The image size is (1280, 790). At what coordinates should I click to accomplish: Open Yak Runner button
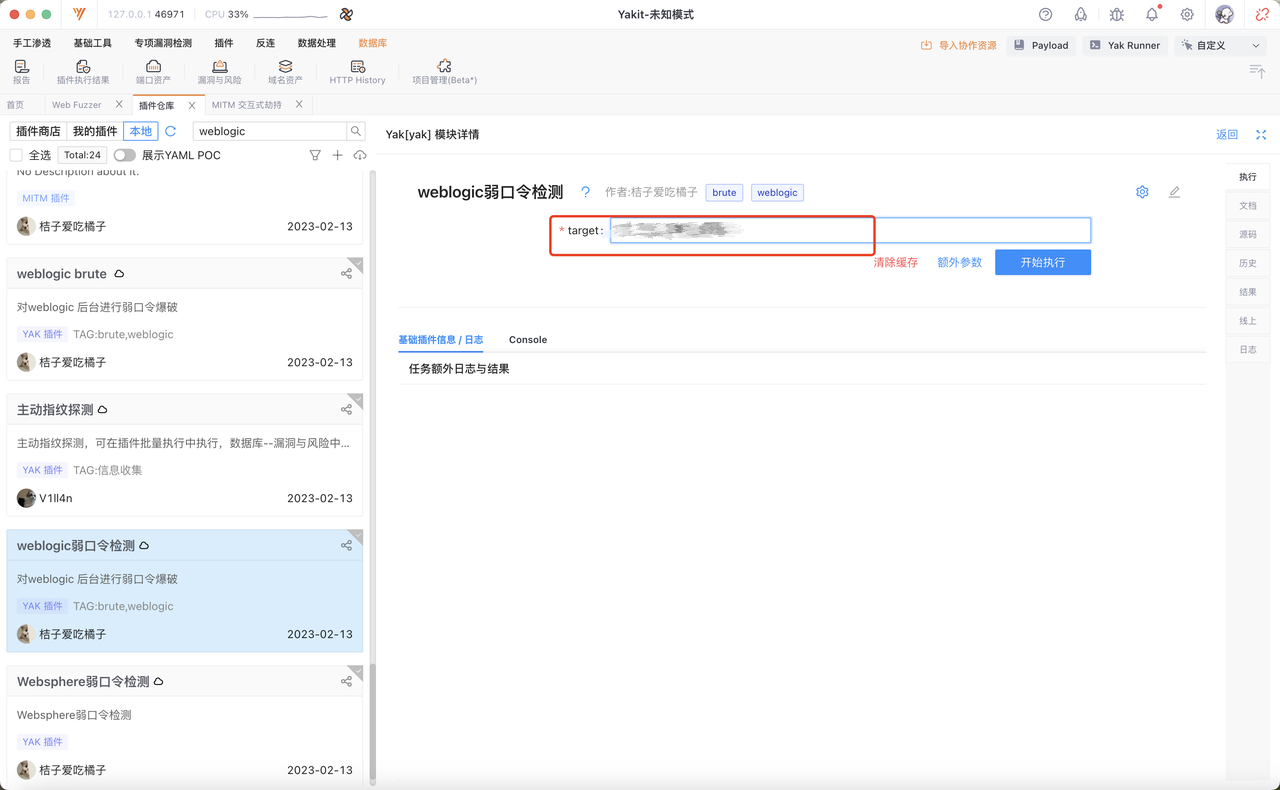click(1125, 45)
